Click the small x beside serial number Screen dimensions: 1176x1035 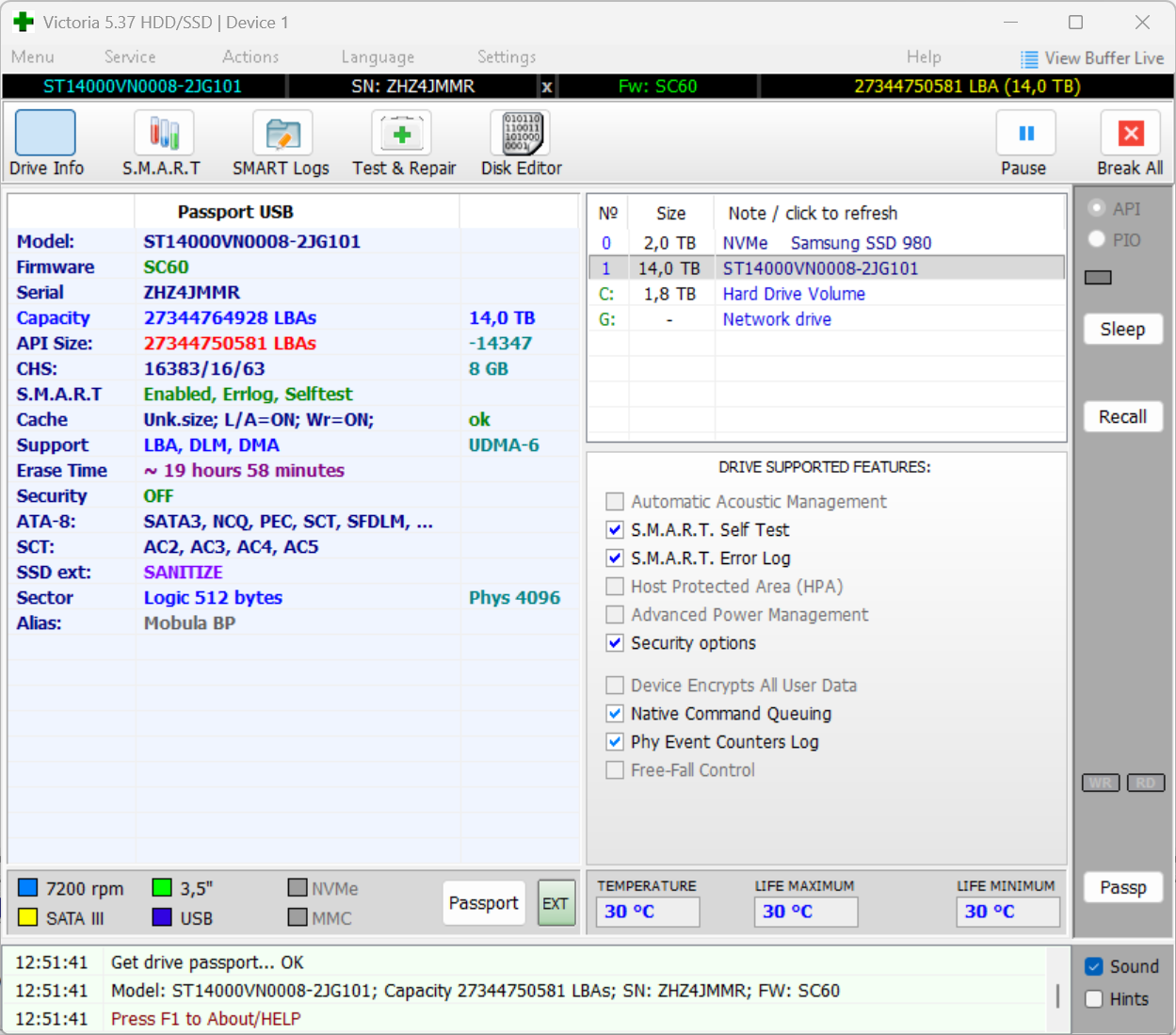coord(546,87)
